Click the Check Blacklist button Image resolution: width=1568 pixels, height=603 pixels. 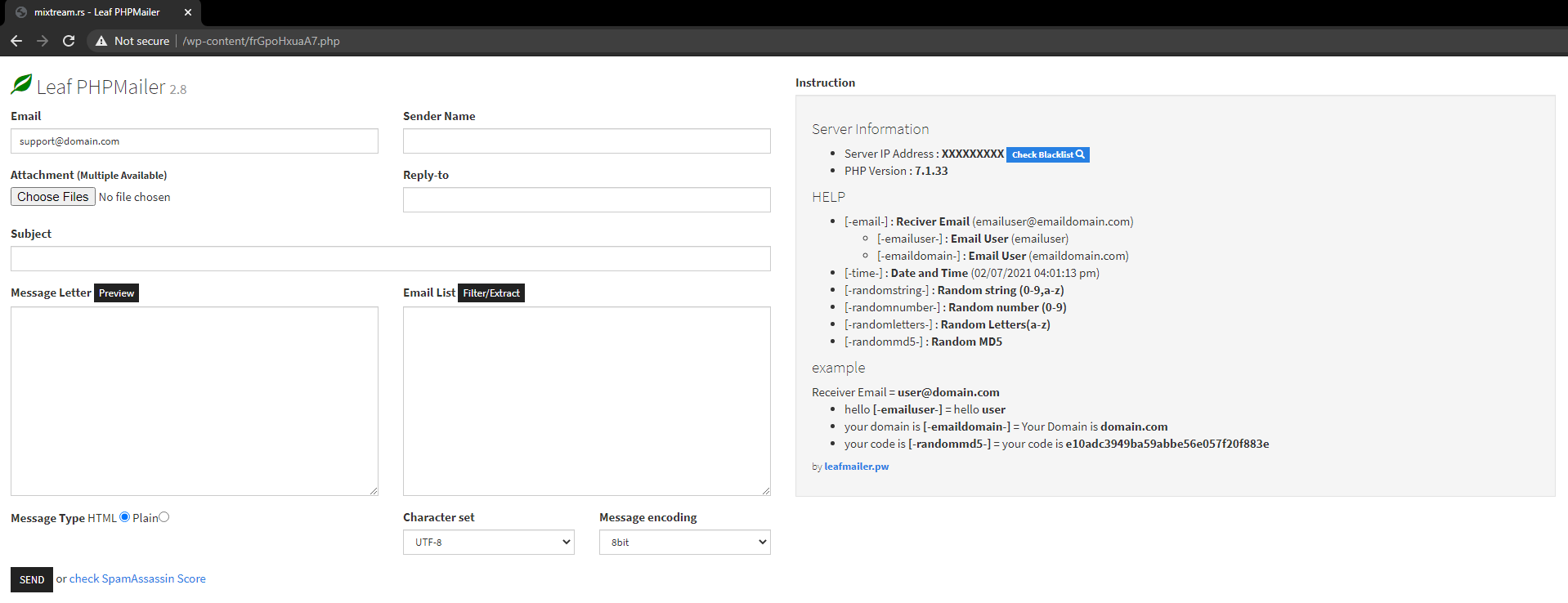coord(1048,154)
